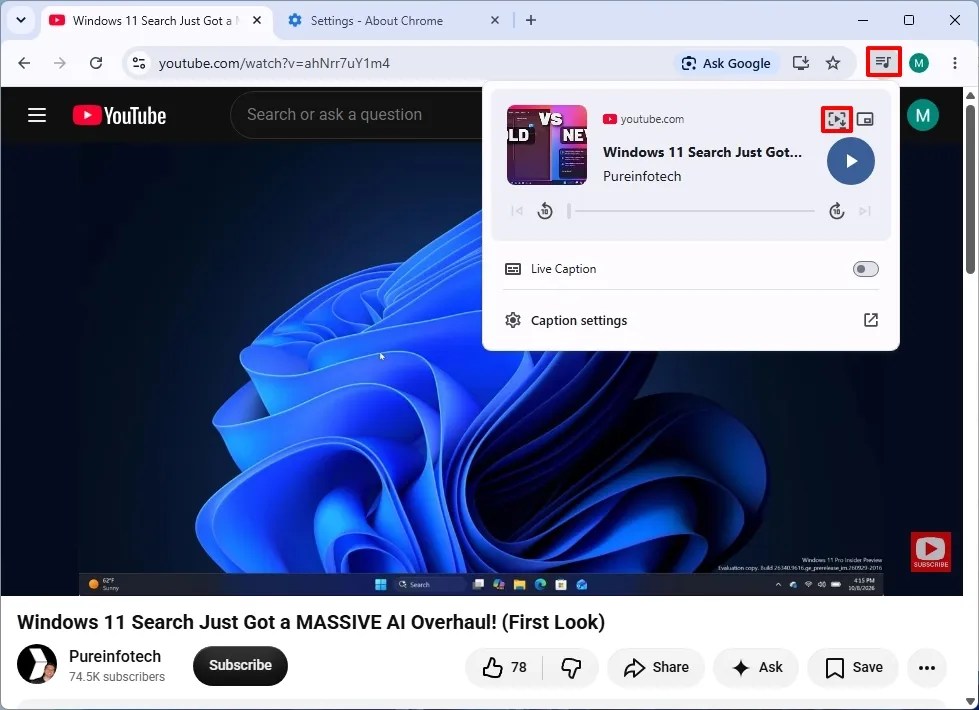Click the Caption settings external link icon
The image size is (979, 710).
click(x=870, y=320)
